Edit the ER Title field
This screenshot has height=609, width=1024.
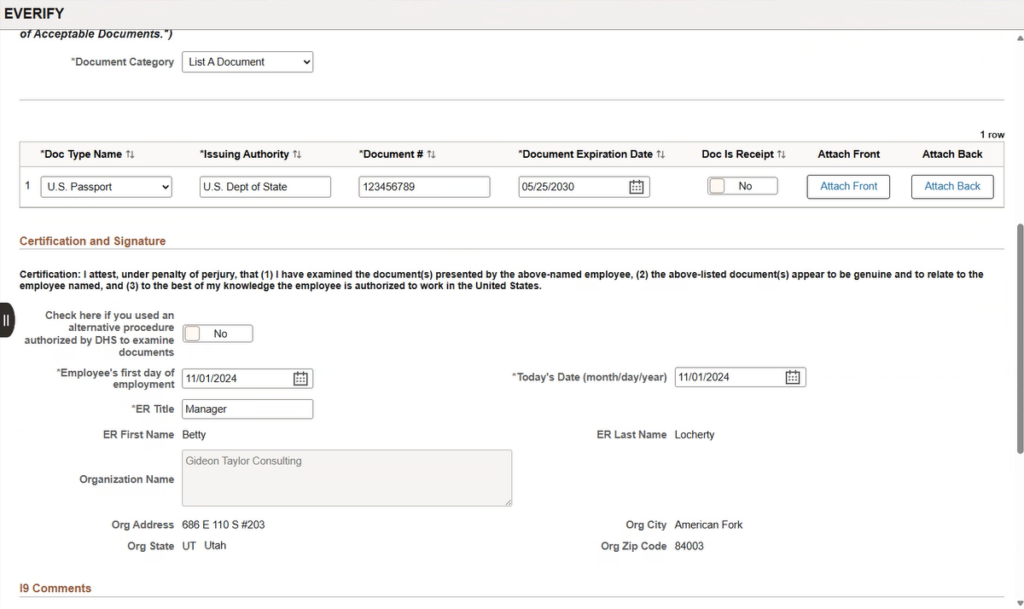pos(247,409)
